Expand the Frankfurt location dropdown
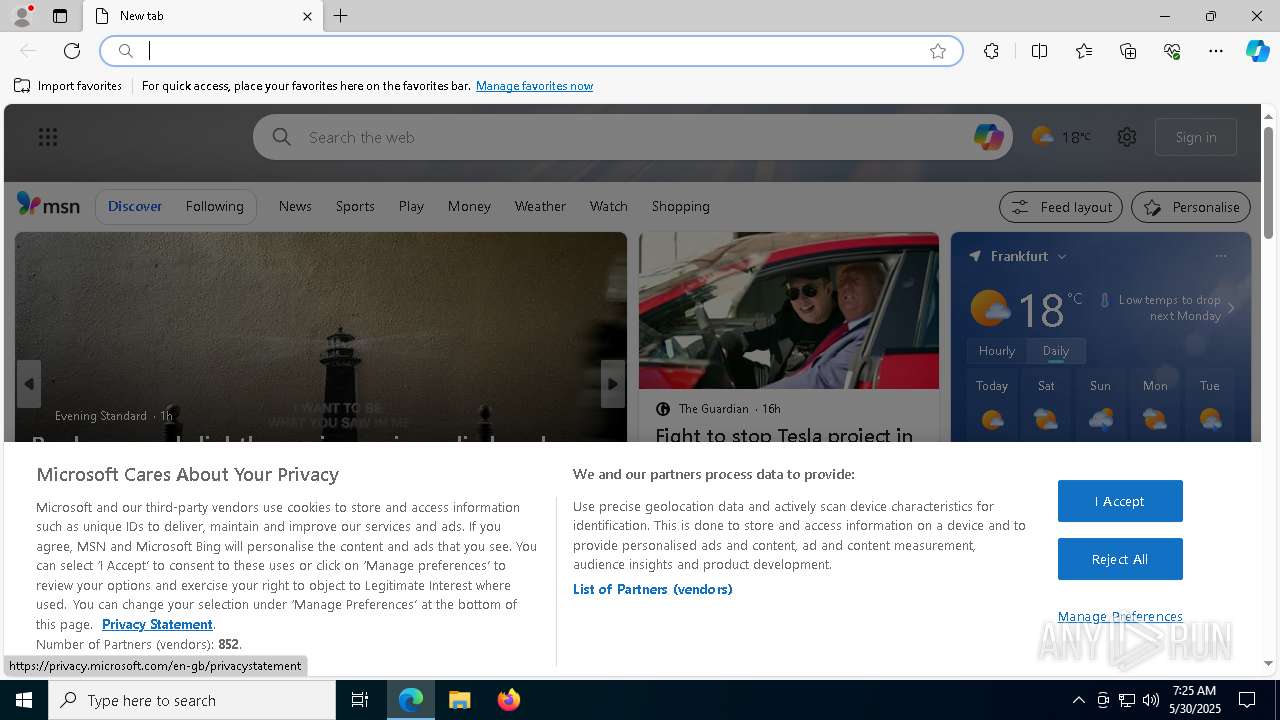 [1062, 257]
